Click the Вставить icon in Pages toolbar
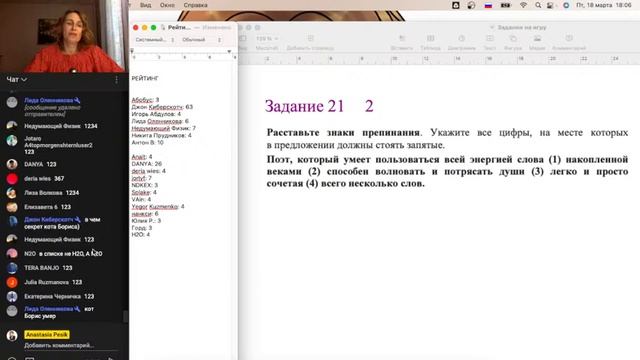The width and height of the screenshot is (640, 360). [x=402, y=38]
